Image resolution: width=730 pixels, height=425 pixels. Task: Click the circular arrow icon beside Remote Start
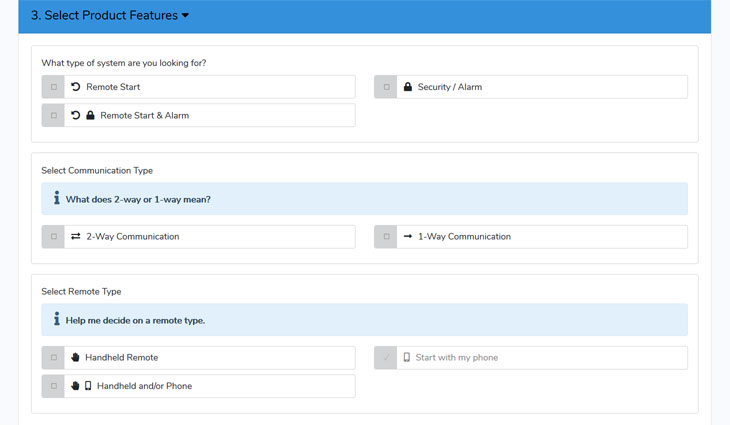(75, 87)
